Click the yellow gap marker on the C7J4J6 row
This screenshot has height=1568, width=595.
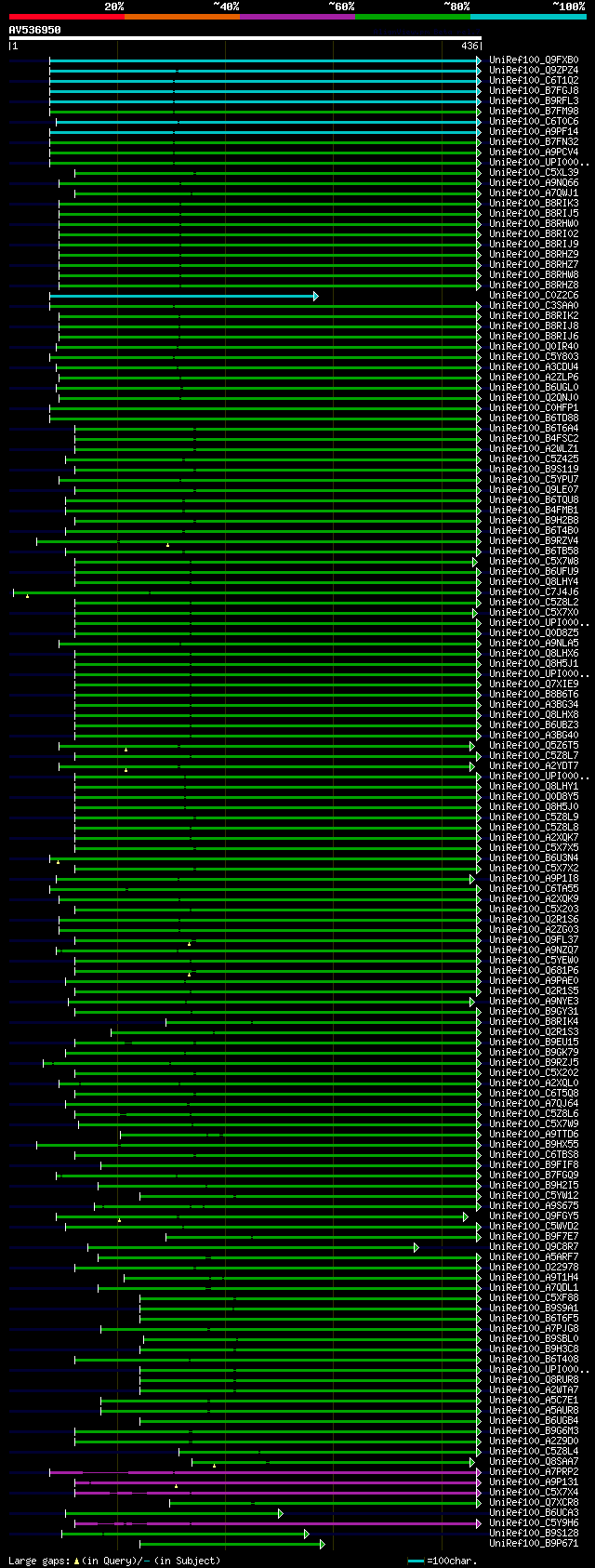coord(27,595)
